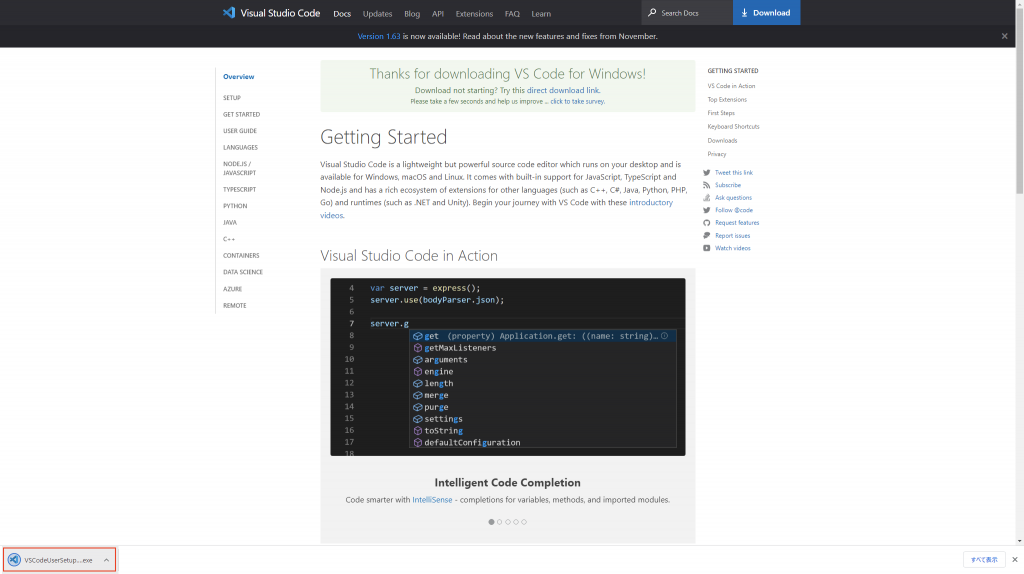The height and width of the screenshot is (574, 1024).
Task: Expand TYPESCRIPT section in sidebar
Action: point(240,189)
